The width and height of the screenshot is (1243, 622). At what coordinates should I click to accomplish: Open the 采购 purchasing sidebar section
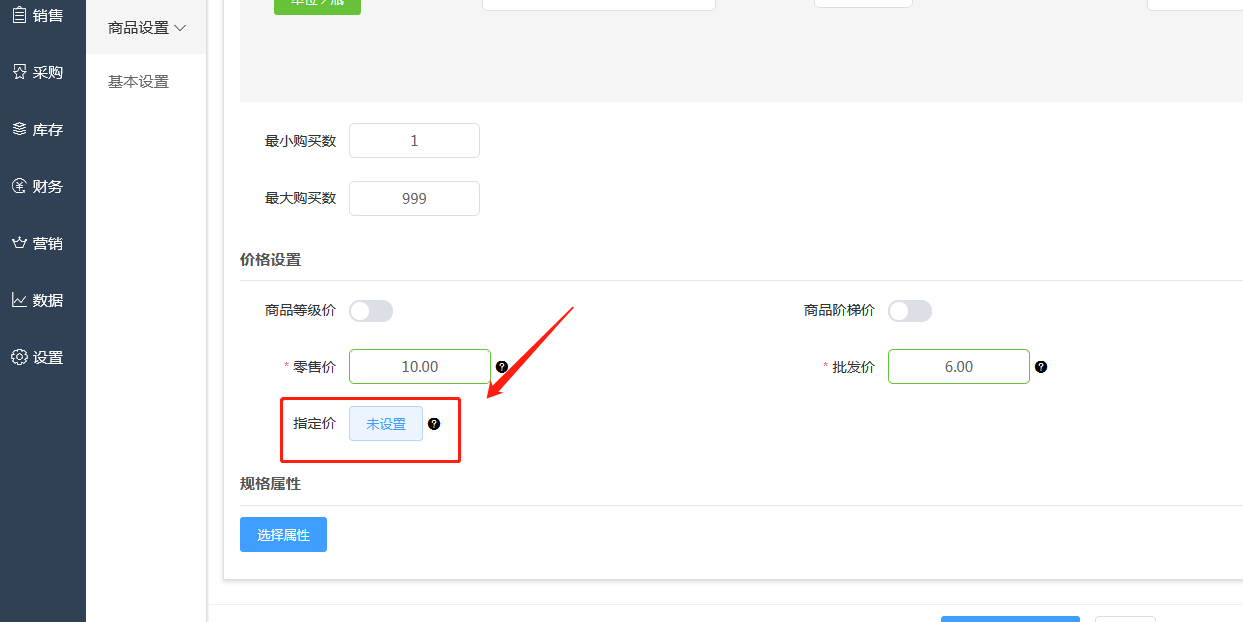[x=38, y=72]
